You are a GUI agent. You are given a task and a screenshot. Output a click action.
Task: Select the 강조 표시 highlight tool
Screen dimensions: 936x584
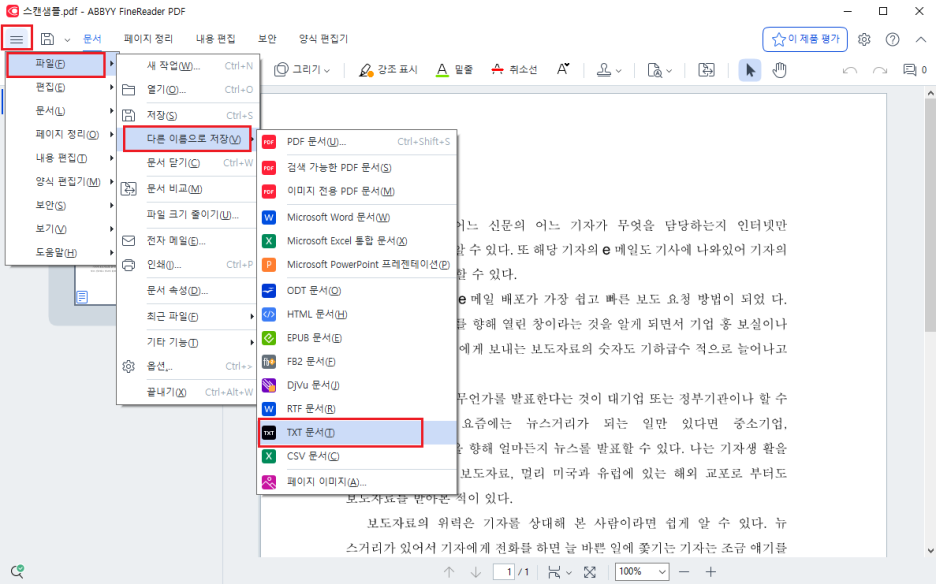coord(387,70)
